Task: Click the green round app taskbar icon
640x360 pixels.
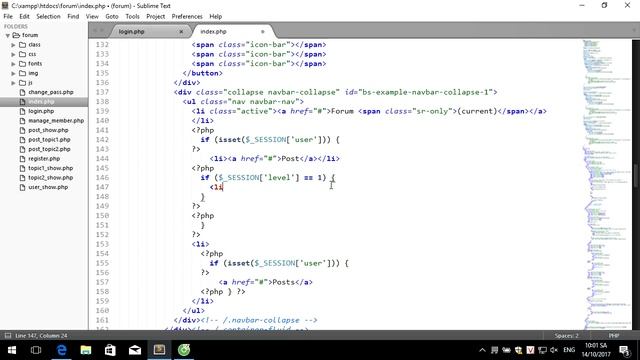Action: (x=184, y=350)
